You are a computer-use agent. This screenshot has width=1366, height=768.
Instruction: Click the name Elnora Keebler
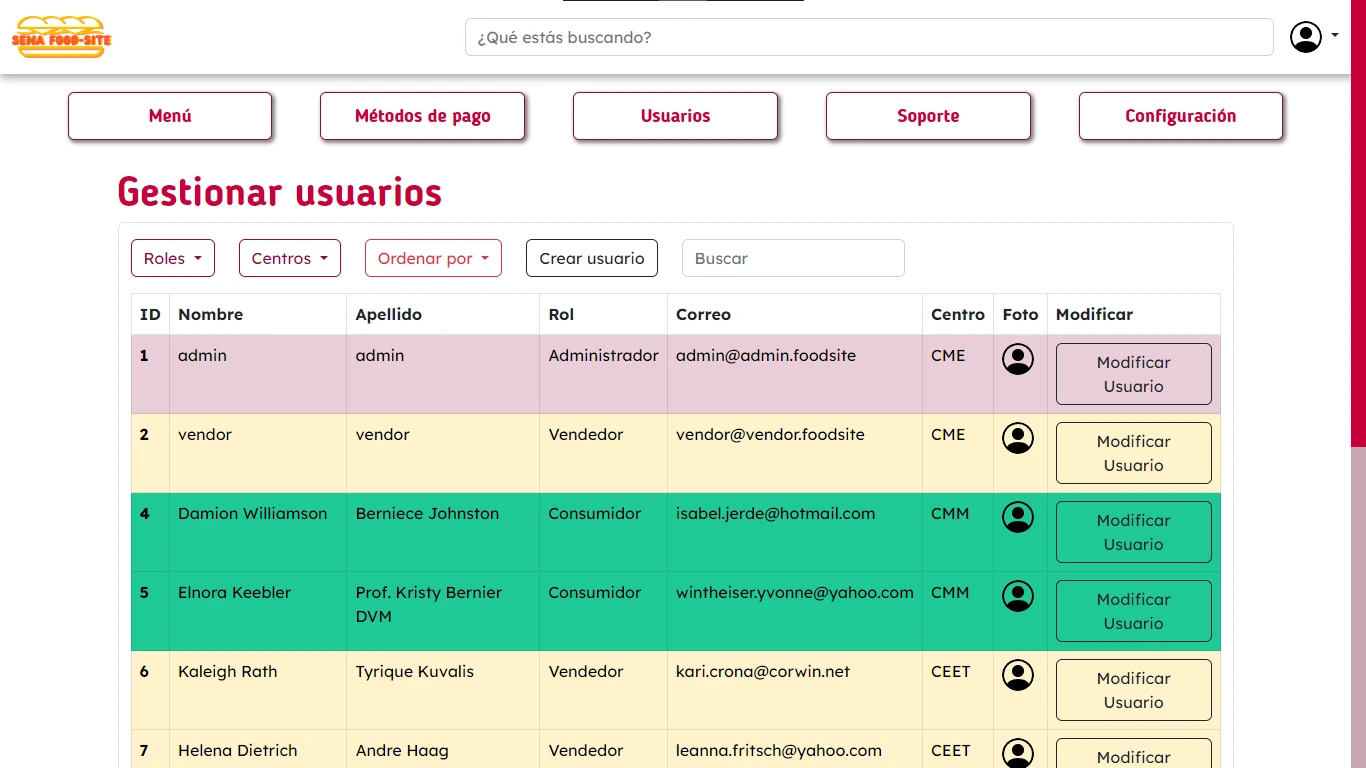234,592
